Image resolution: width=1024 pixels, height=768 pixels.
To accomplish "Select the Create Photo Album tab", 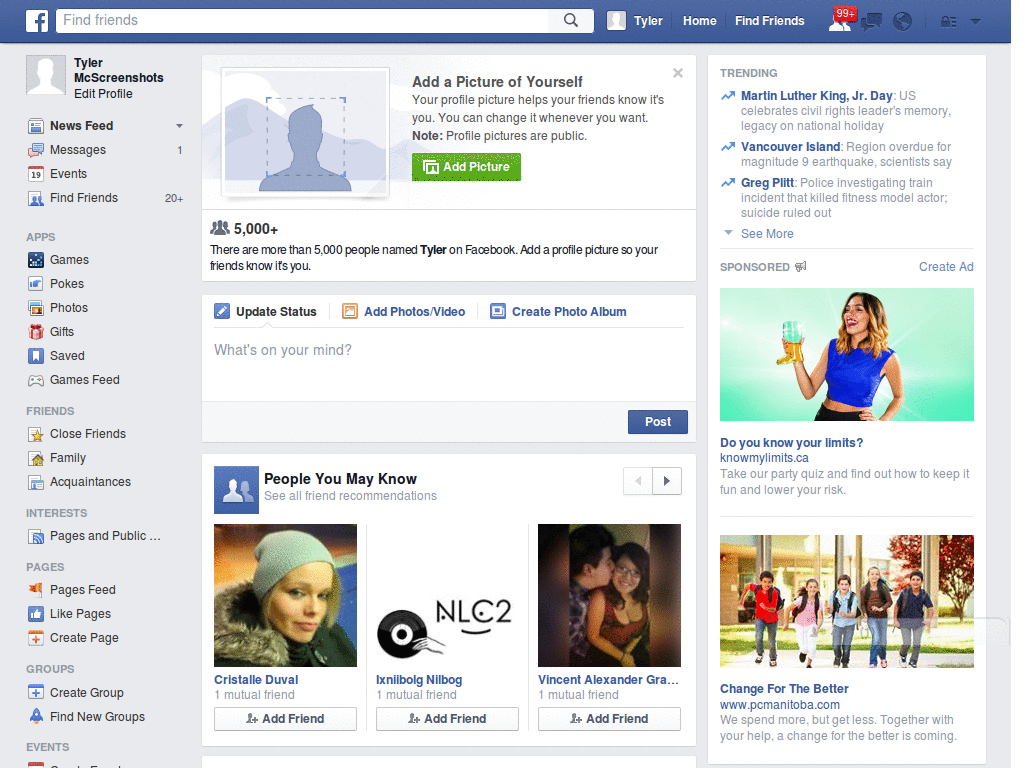I will 558,312.
